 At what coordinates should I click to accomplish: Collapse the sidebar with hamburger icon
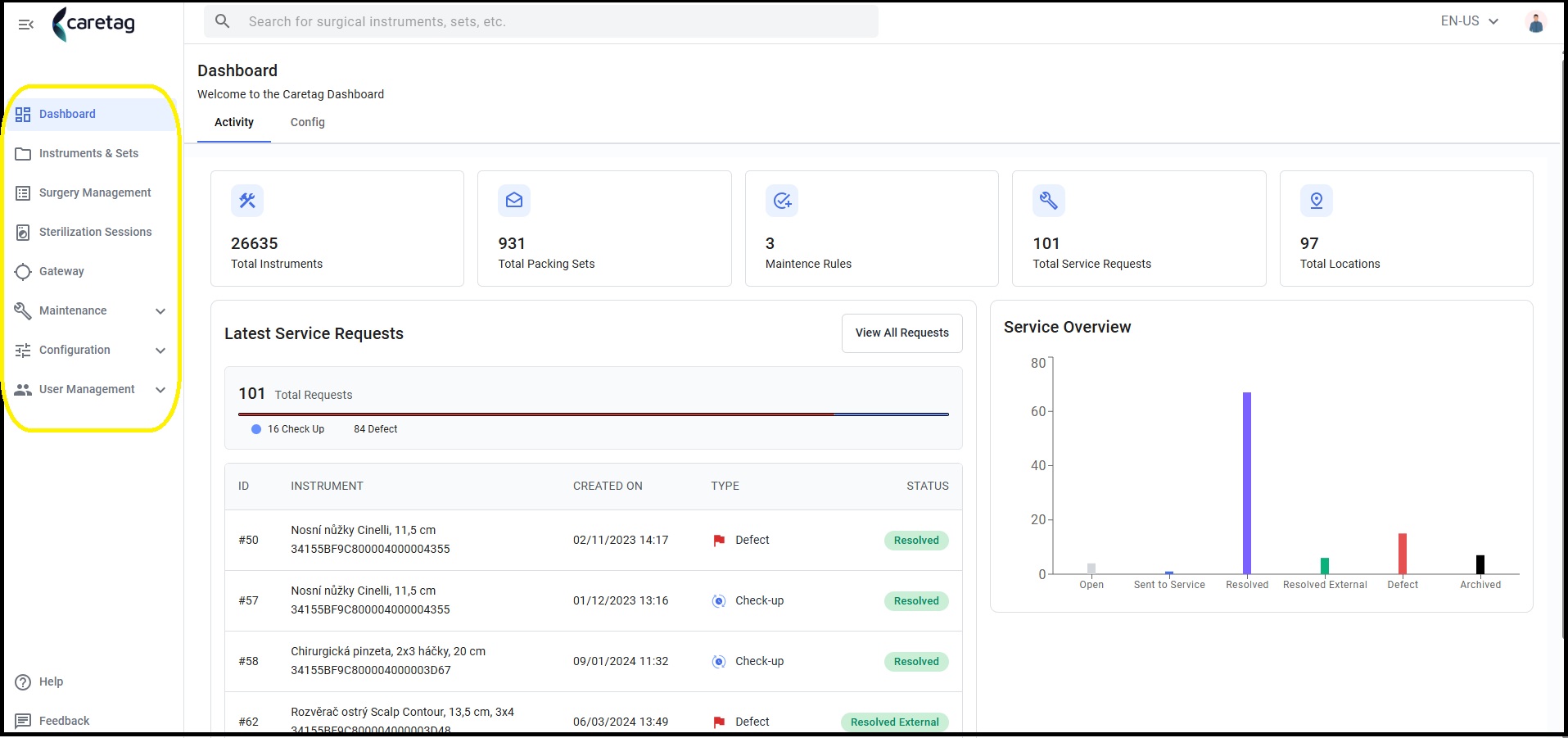(26, 25)
